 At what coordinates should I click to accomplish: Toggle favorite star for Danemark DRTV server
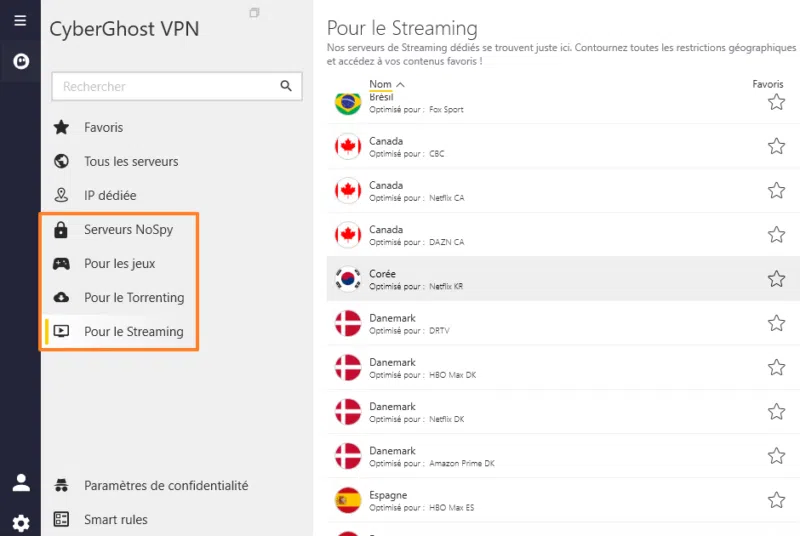pos(776,323)
